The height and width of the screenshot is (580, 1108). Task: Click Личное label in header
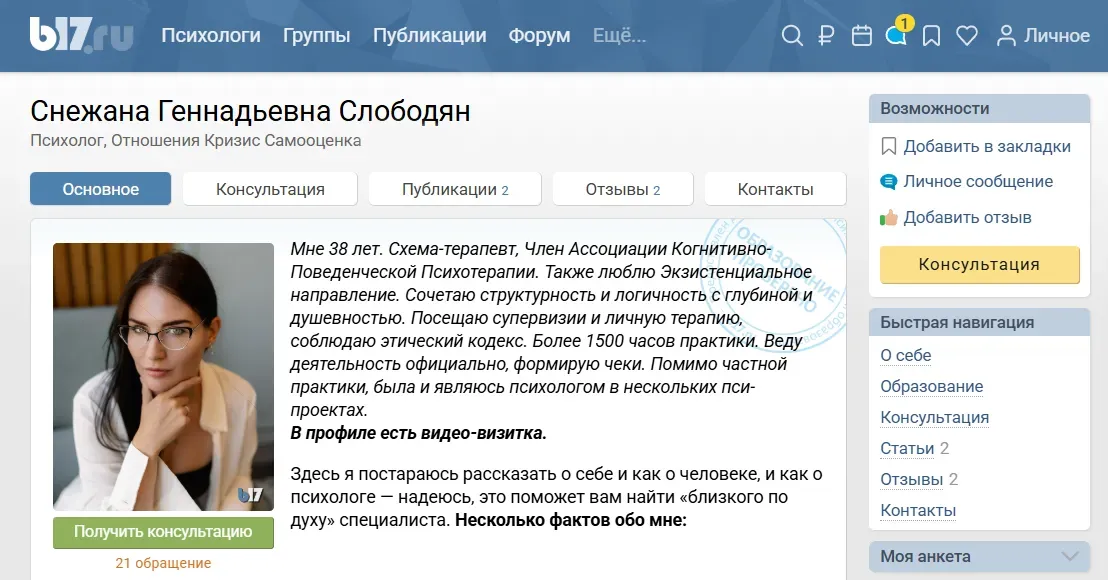coord(1057,35)
